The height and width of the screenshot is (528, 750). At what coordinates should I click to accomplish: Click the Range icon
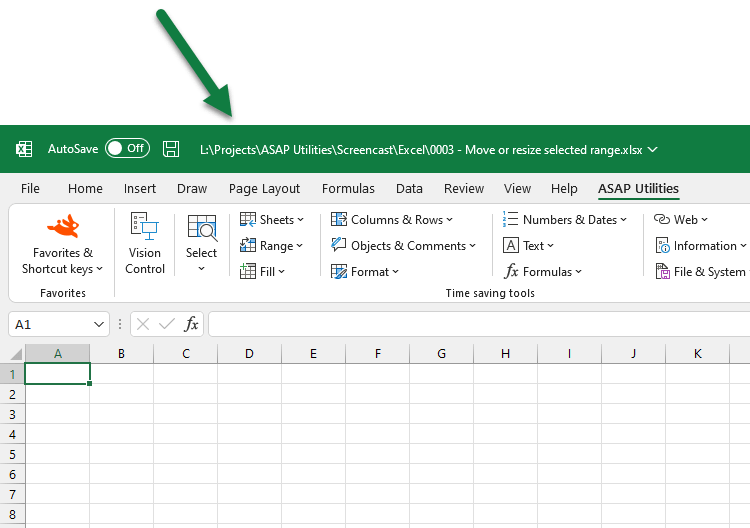pos(248,245)
